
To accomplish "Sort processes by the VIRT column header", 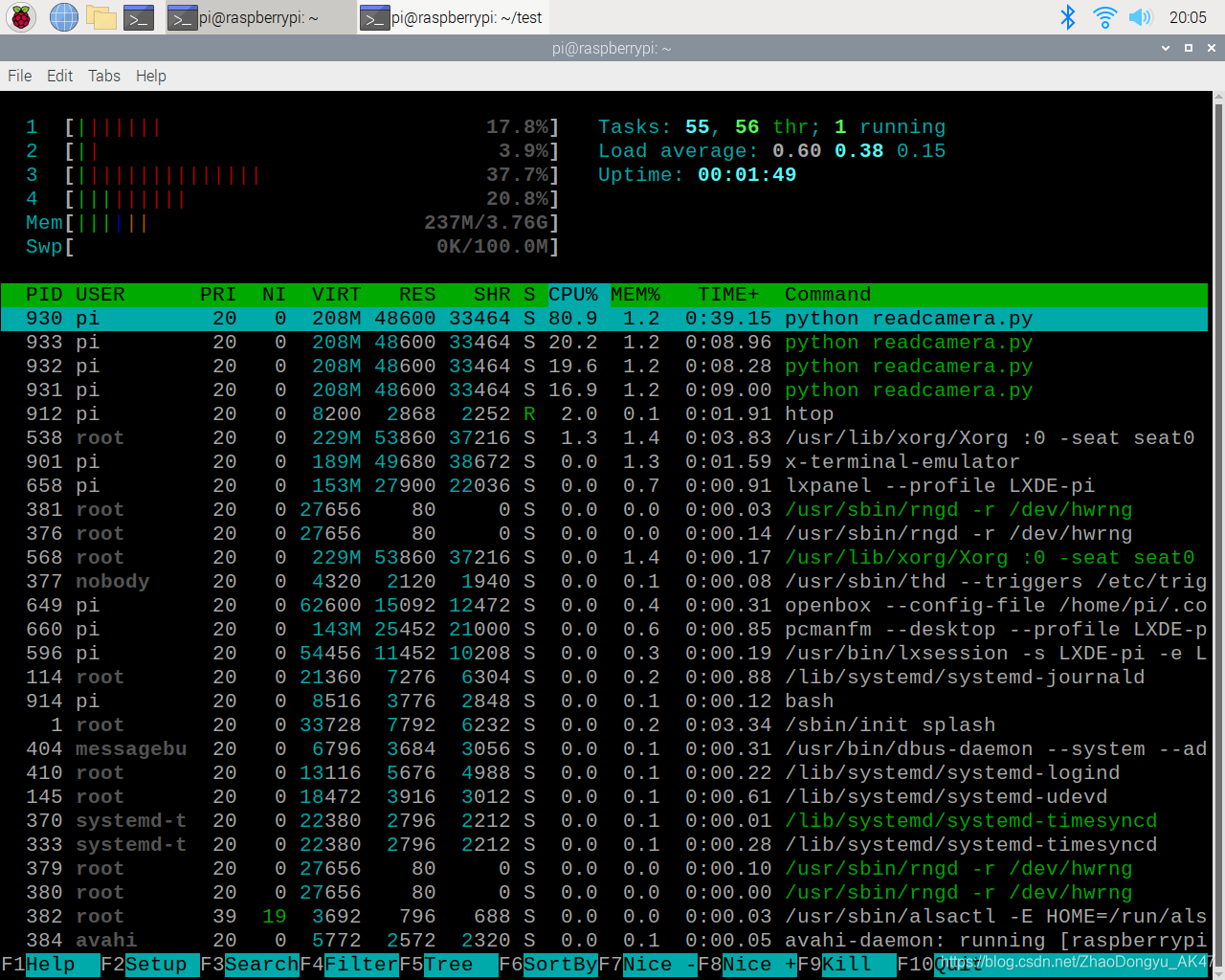I will point(337,295).
